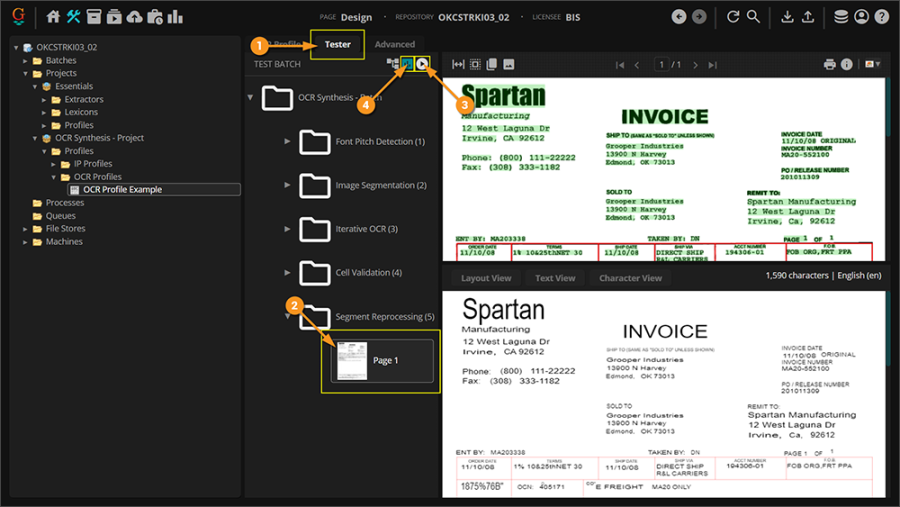The width and height of the screenshot is (900, 507).
Task: Open the Design page tools icon
Action: (x=73, y=17)
